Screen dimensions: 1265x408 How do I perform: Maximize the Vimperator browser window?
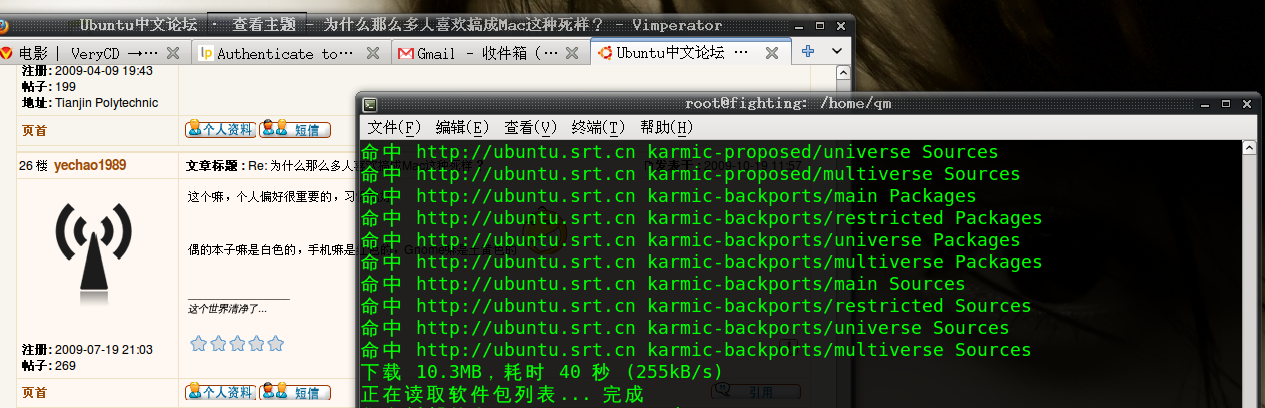point(819,25)
